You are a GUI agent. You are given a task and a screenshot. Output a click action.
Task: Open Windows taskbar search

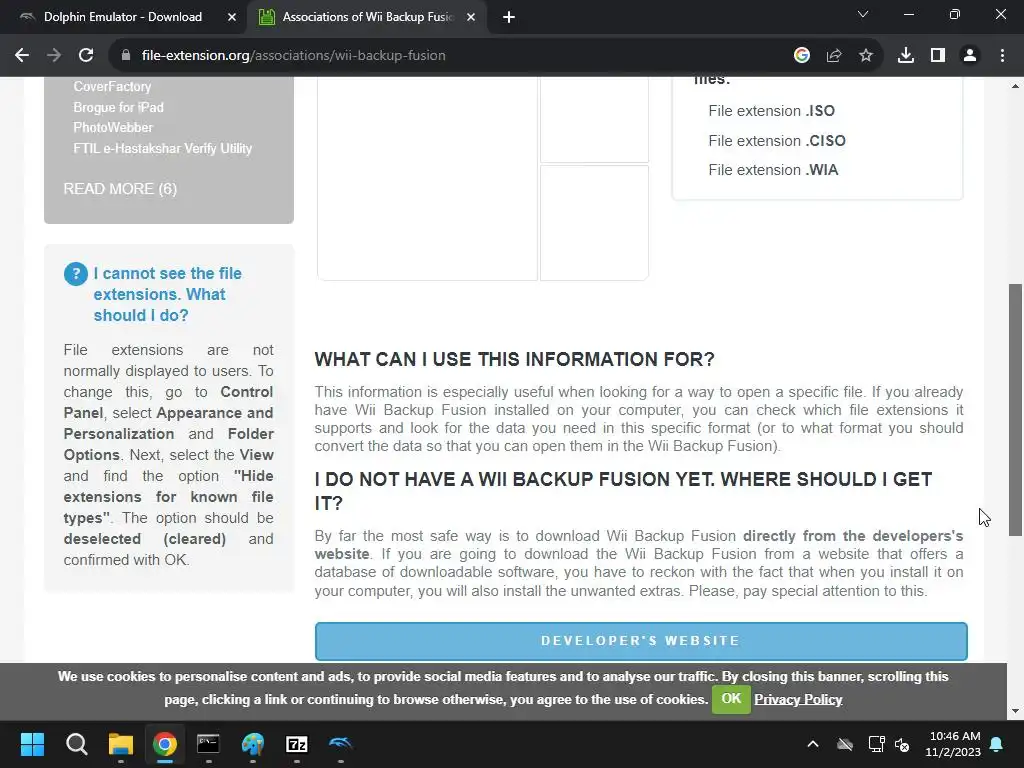[76, 744]
